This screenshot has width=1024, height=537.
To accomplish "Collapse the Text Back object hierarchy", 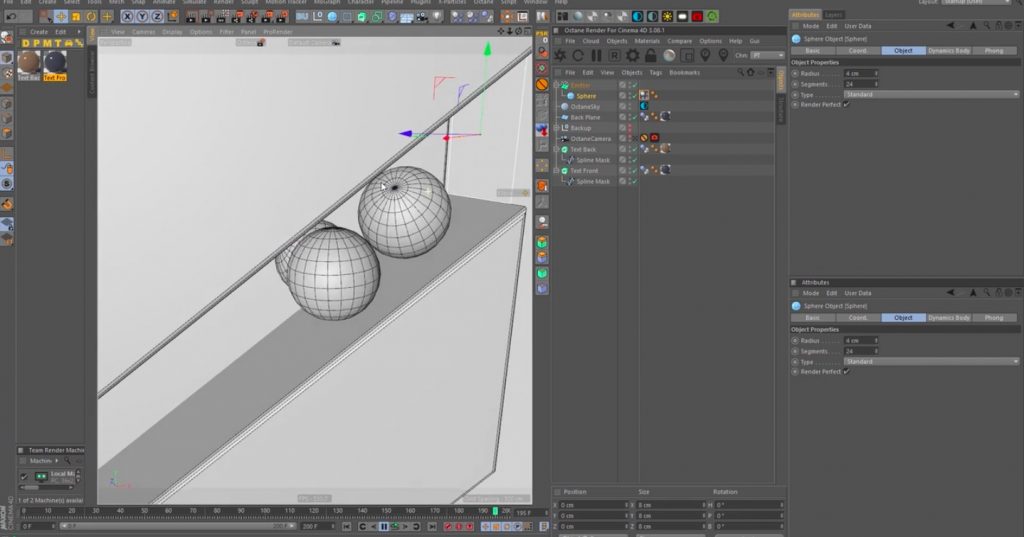I will (557, 149).
